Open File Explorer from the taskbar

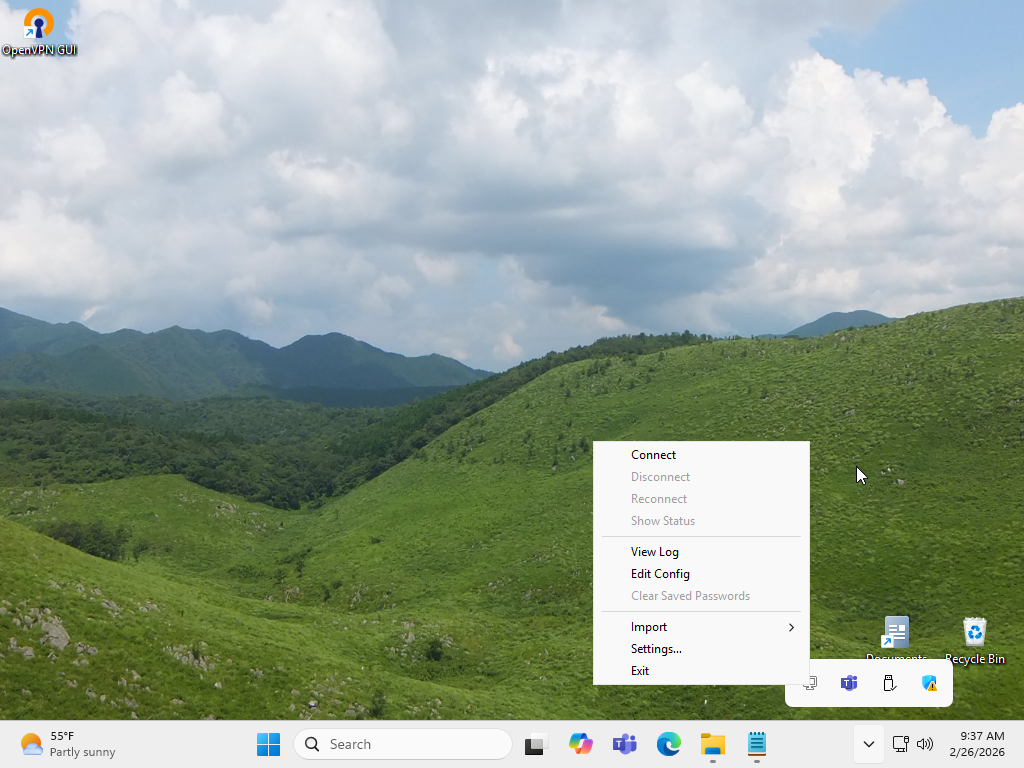(x=712, y=744)
